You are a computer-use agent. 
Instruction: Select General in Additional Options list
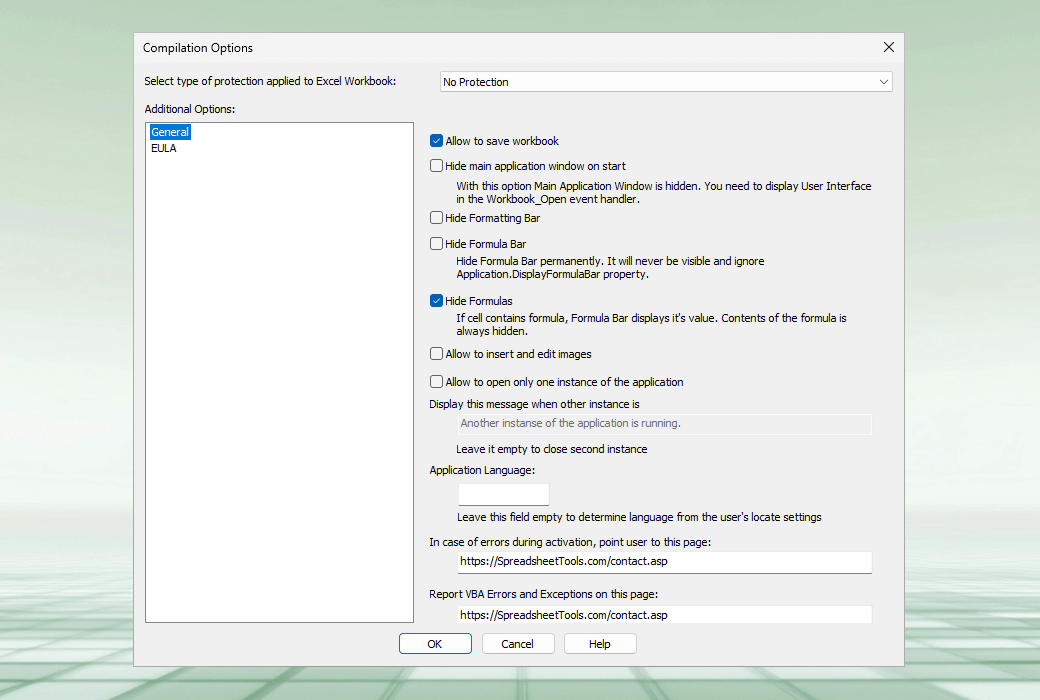point(170,132)
